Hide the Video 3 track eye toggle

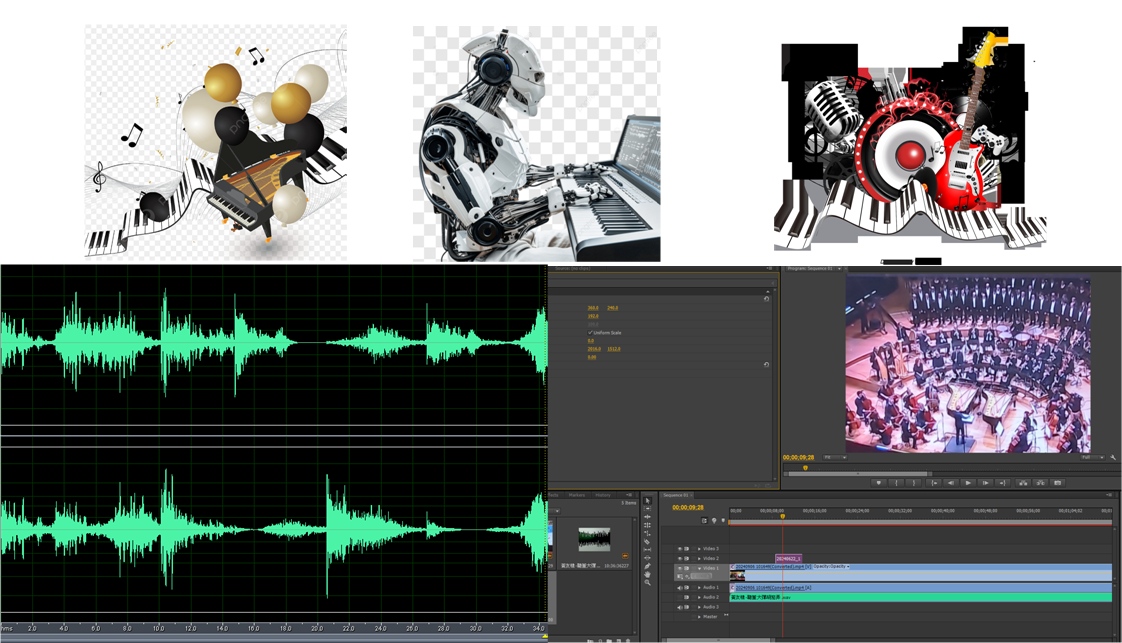click(x=680, y=549)
